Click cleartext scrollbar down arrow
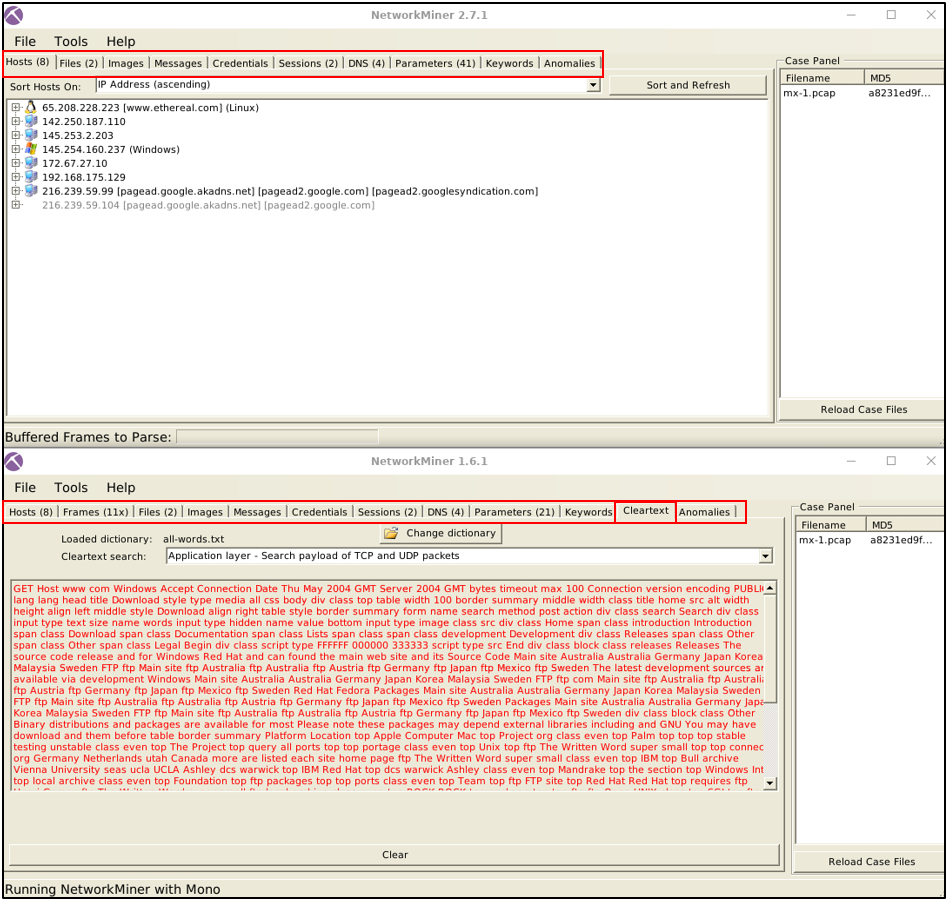The width and height of the screenshot is (948, 901). [770, 783]
